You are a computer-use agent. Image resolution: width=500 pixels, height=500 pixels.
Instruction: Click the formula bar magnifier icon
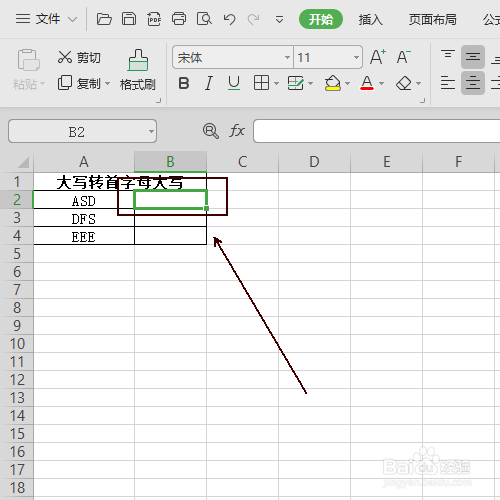[211, 131]
